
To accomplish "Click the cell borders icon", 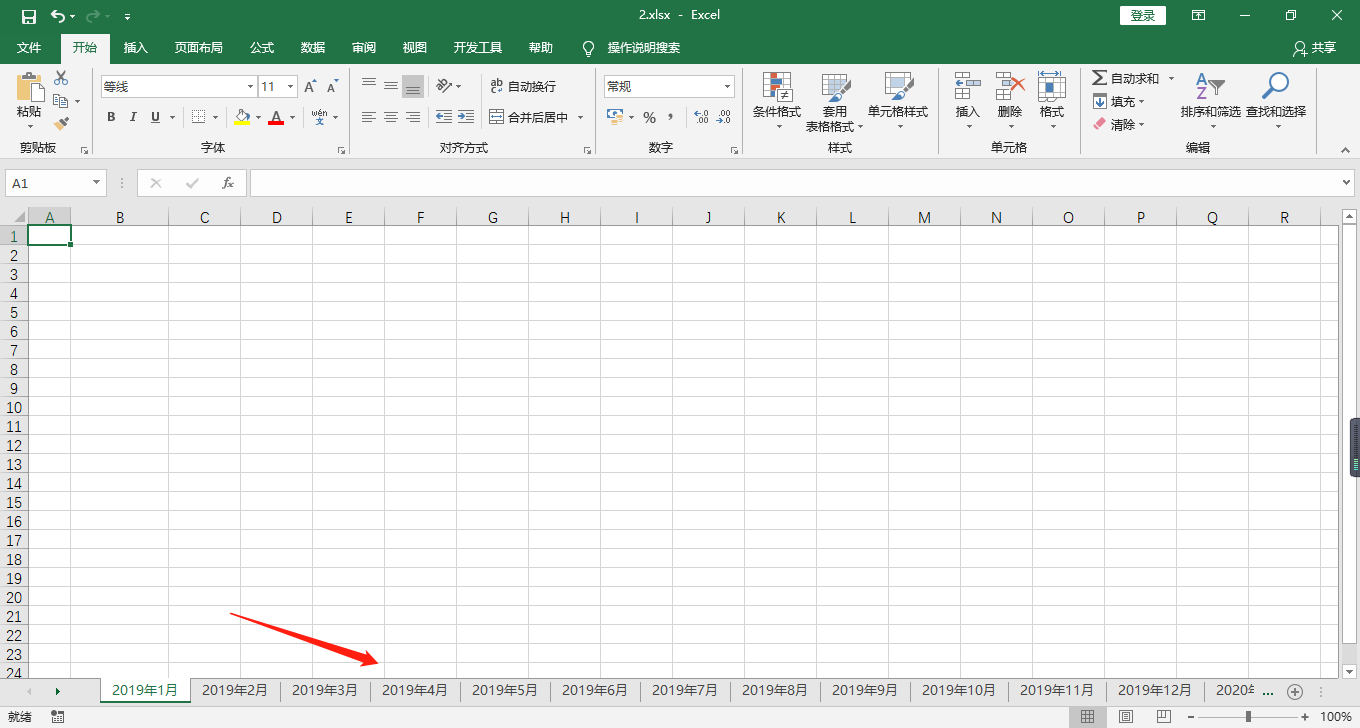I will 198,117.
